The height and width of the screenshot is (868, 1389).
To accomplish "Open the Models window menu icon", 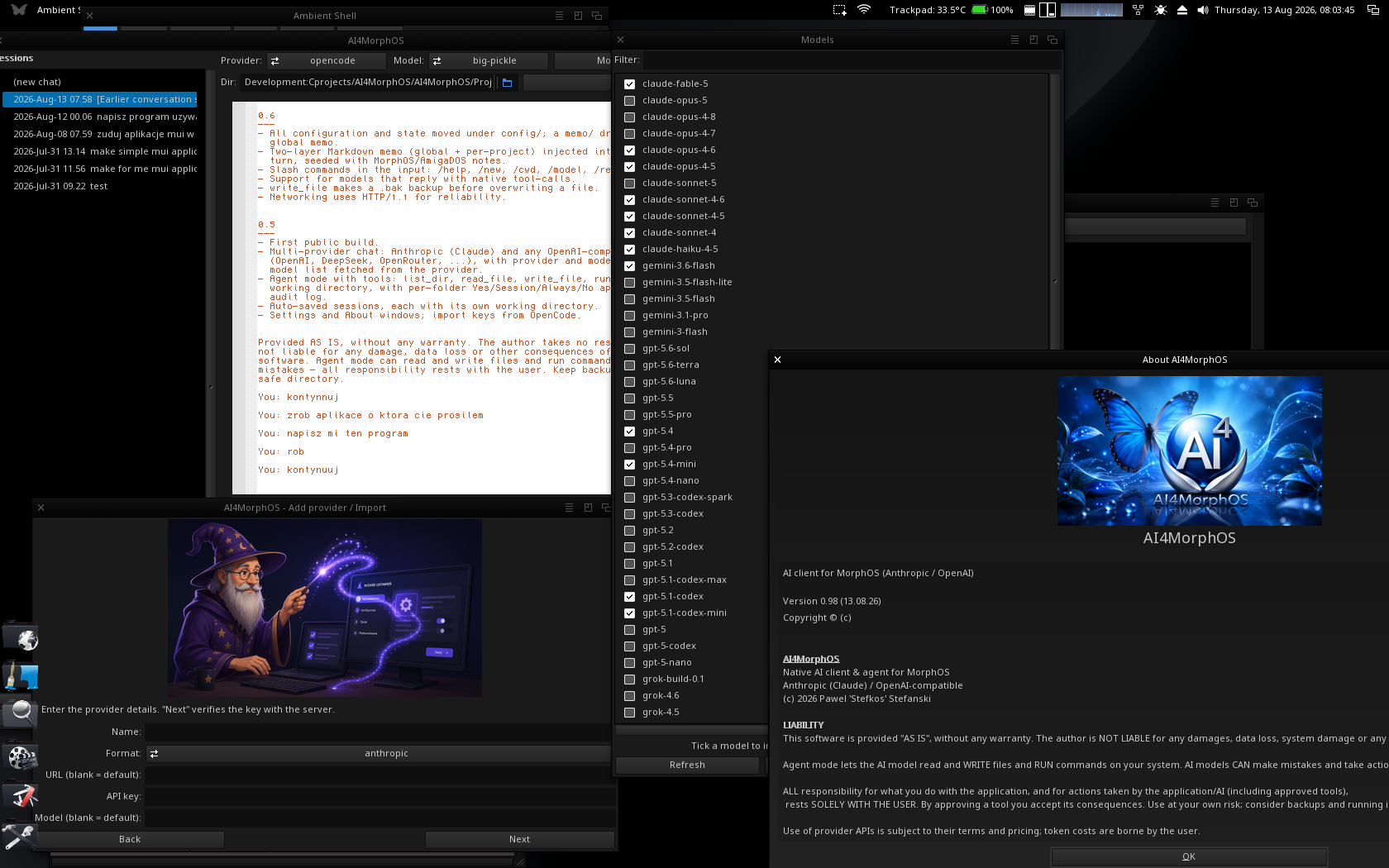I will [x=1014, y=40].
